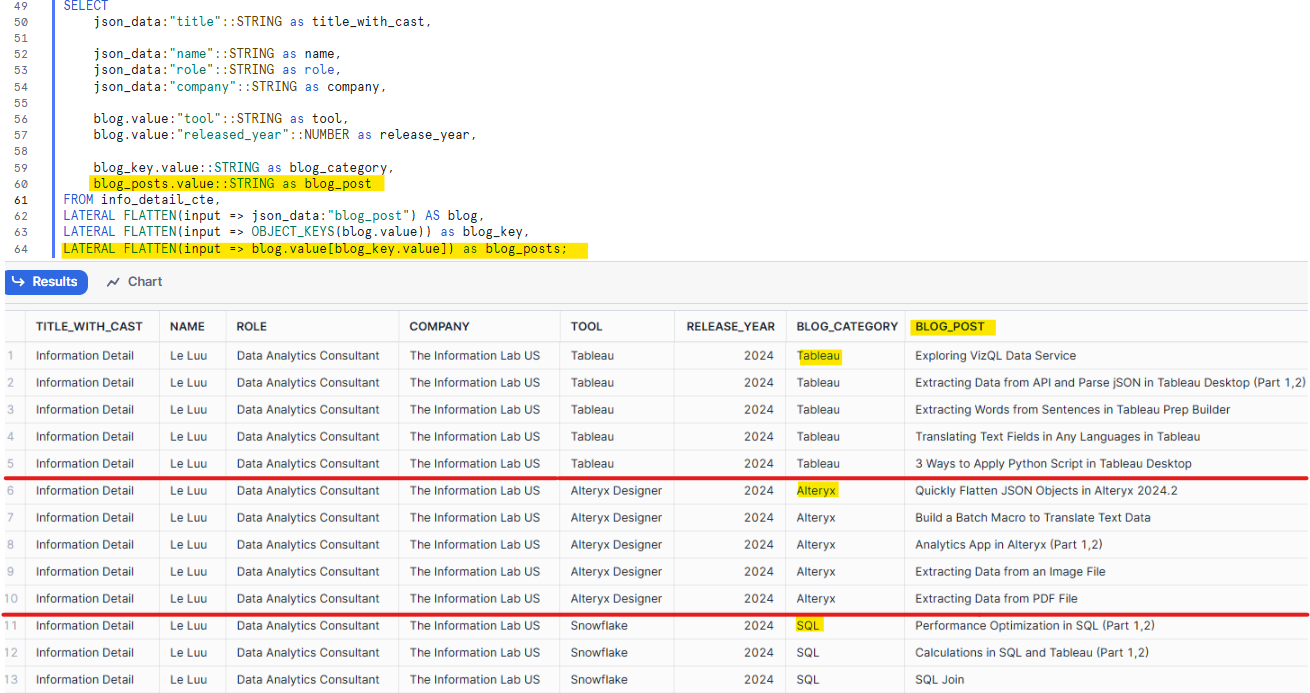
Task: Click the chart line icon beside Chart
Action: point(113,282)
